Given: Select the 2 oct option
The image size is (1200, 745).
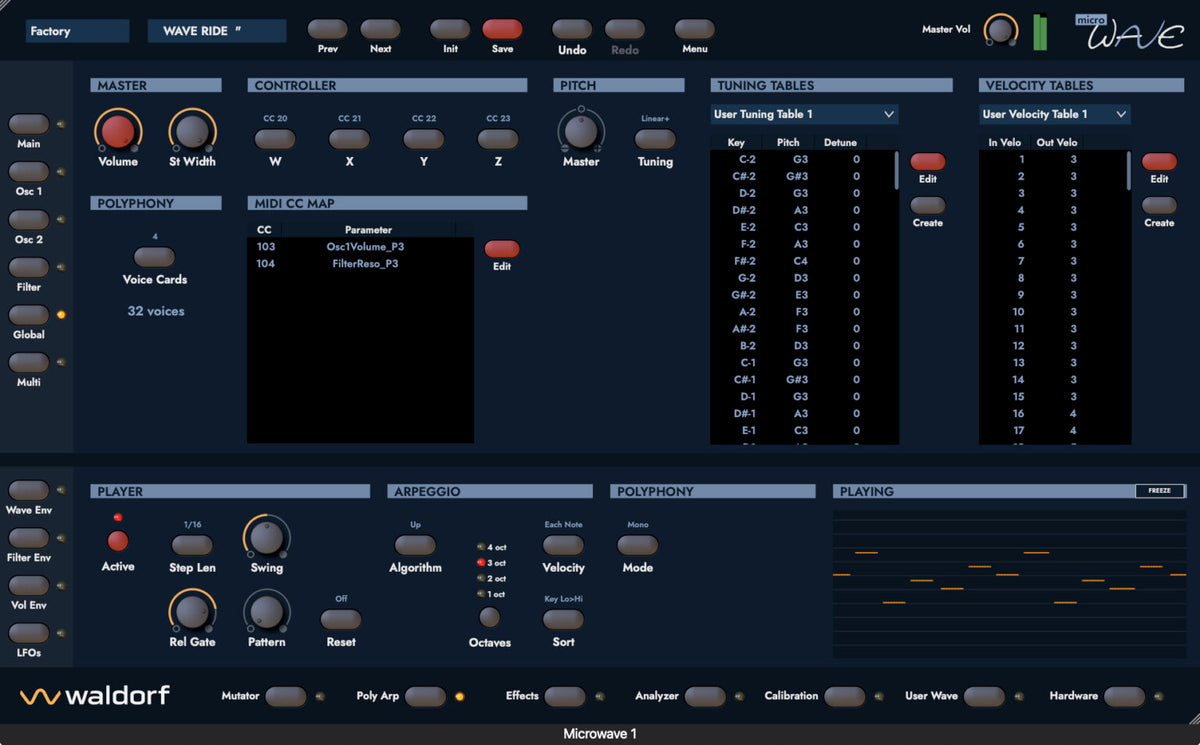Looking at the screenshot, I should click(x=491, y=578).
